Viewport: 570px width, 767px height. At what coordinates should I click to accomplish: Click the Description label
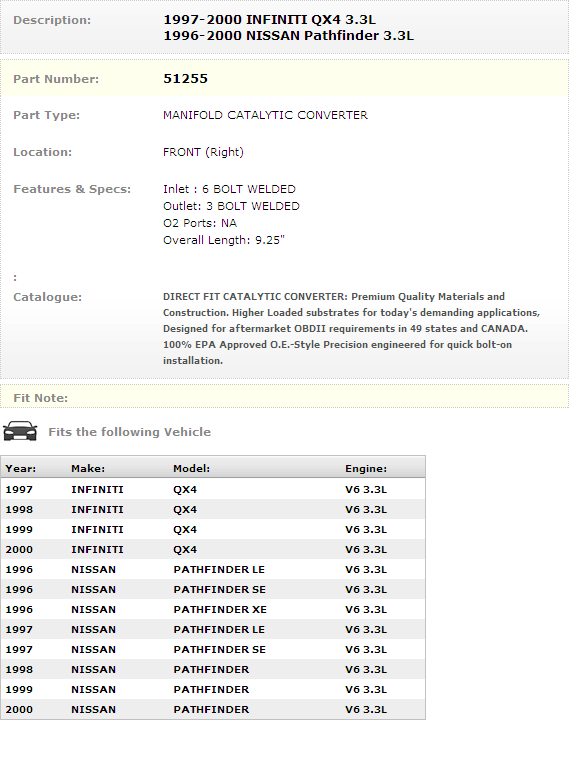coord(52,21)
